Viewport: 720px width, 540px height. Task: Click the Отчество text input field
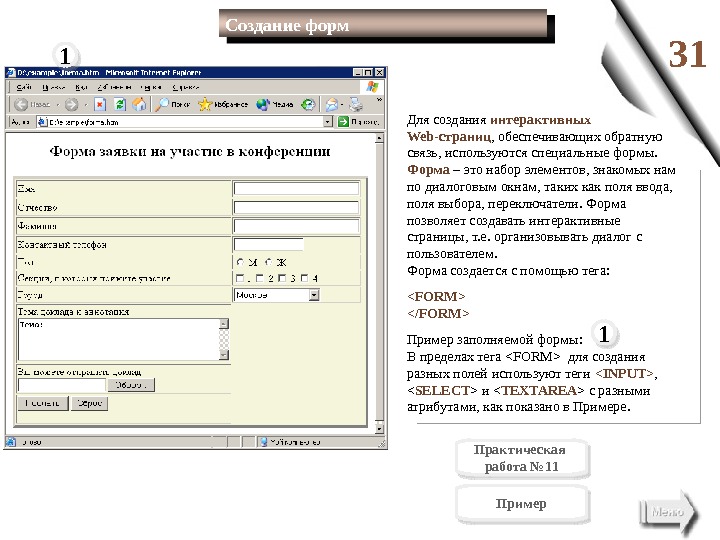click(x=296, y=207)
